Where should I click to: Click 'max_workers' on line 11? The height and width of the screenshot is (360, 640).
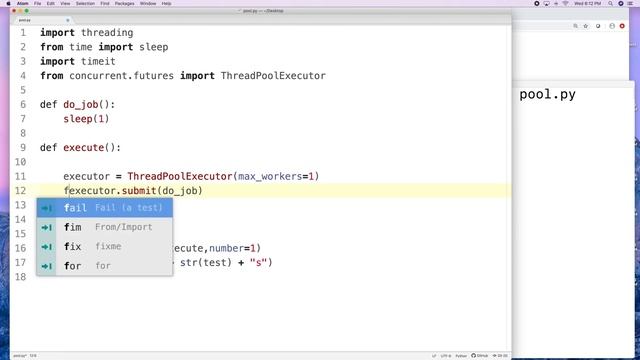point(270,176)
